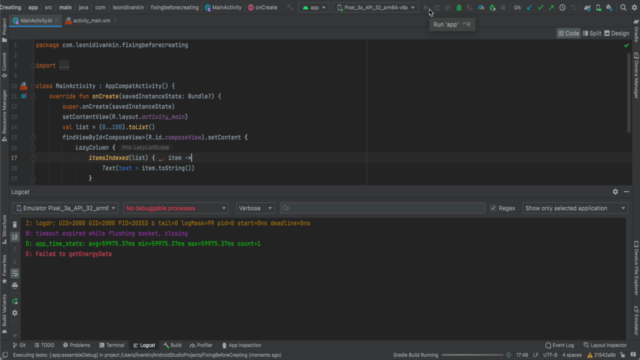
Task: Click override gutter icon beside onCreate line
Action: (x=24, y=96)
